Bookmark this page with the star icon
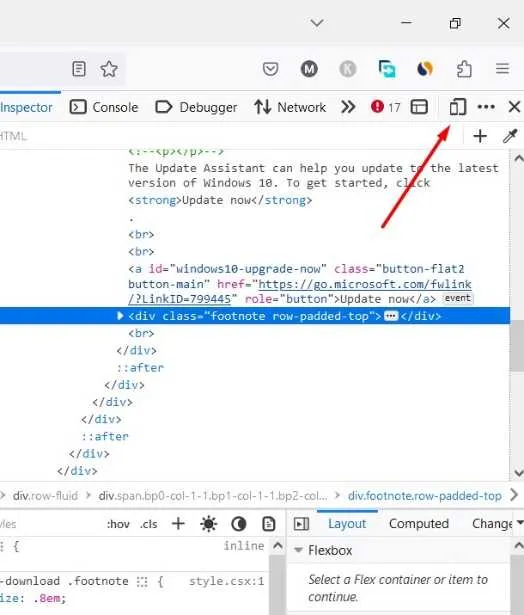 109,69
